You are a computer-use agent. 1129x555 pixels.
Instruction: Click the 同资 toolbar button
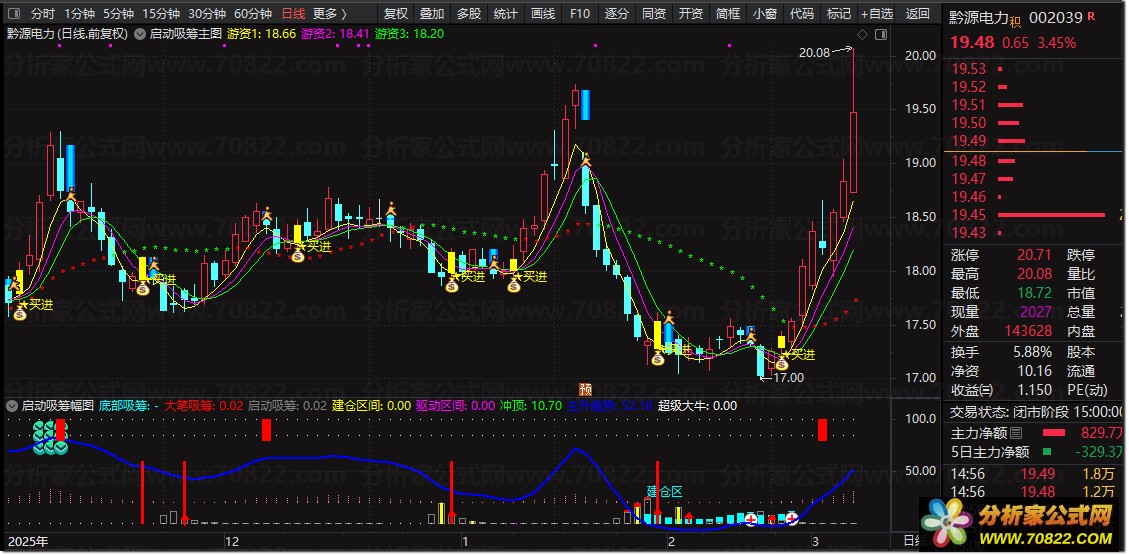coord(654,14)
